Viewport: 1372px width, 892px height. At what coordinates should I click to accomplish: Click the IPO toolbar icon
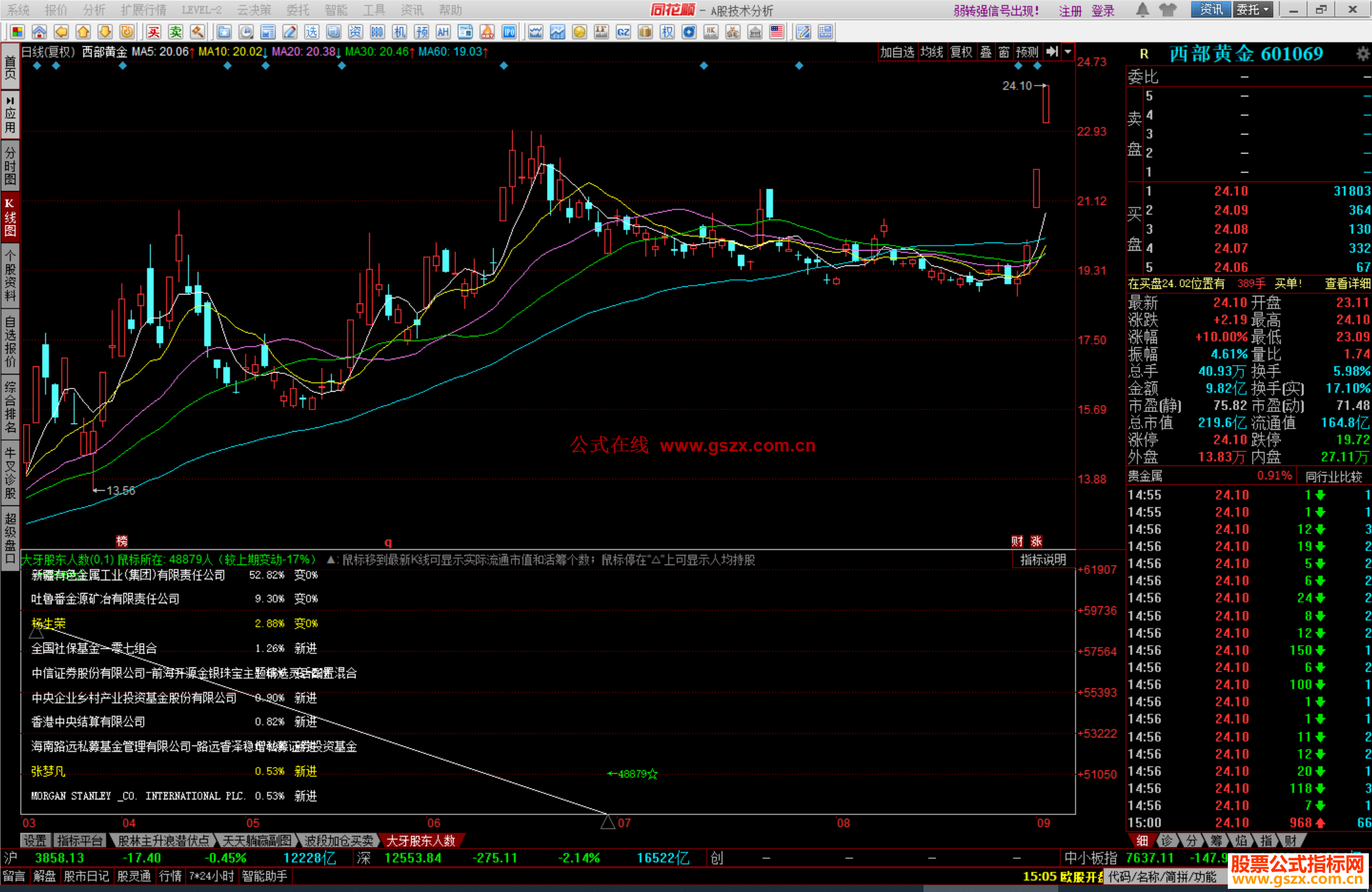[509, 32]
